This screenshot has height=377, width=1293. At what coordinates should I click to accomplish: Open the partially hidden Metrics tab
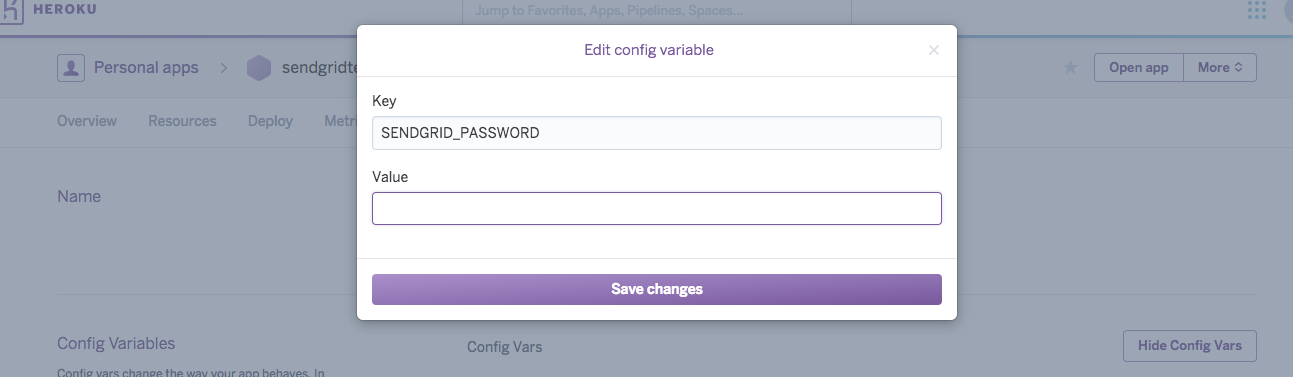340,121
